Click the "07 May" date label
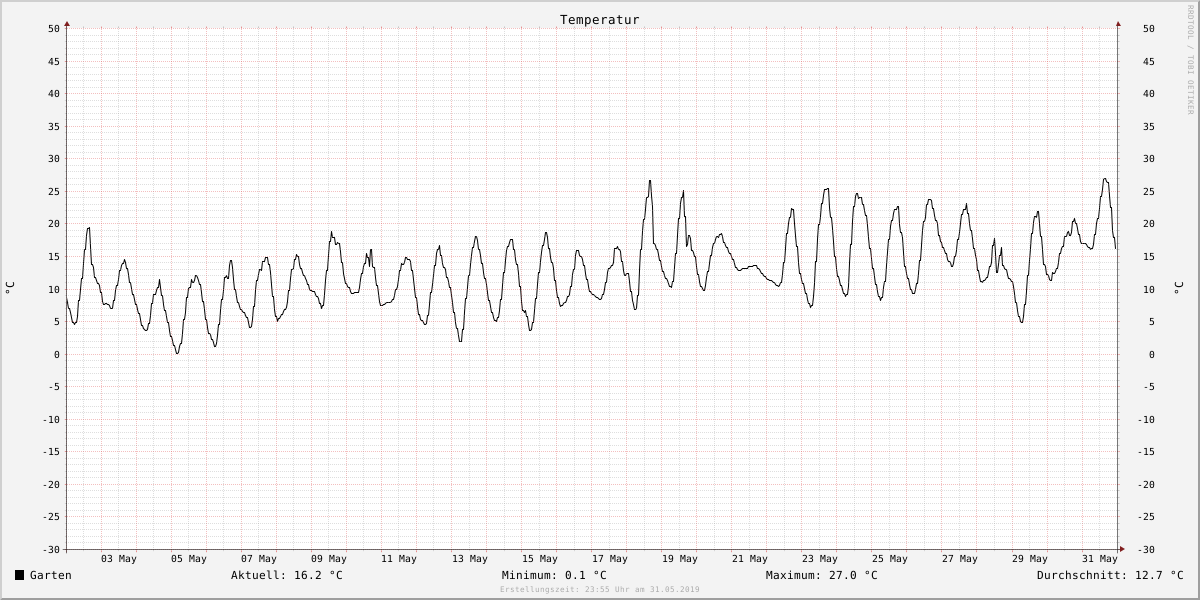Viewport: 1200px width, 600px height. pos(259,559)
